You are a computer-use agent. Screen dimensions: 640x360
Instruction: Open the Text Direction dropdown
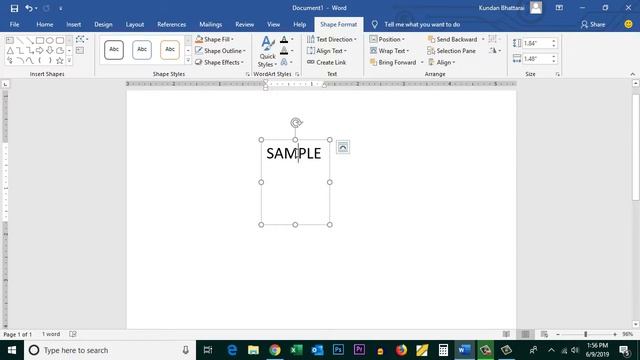[332, 39]
